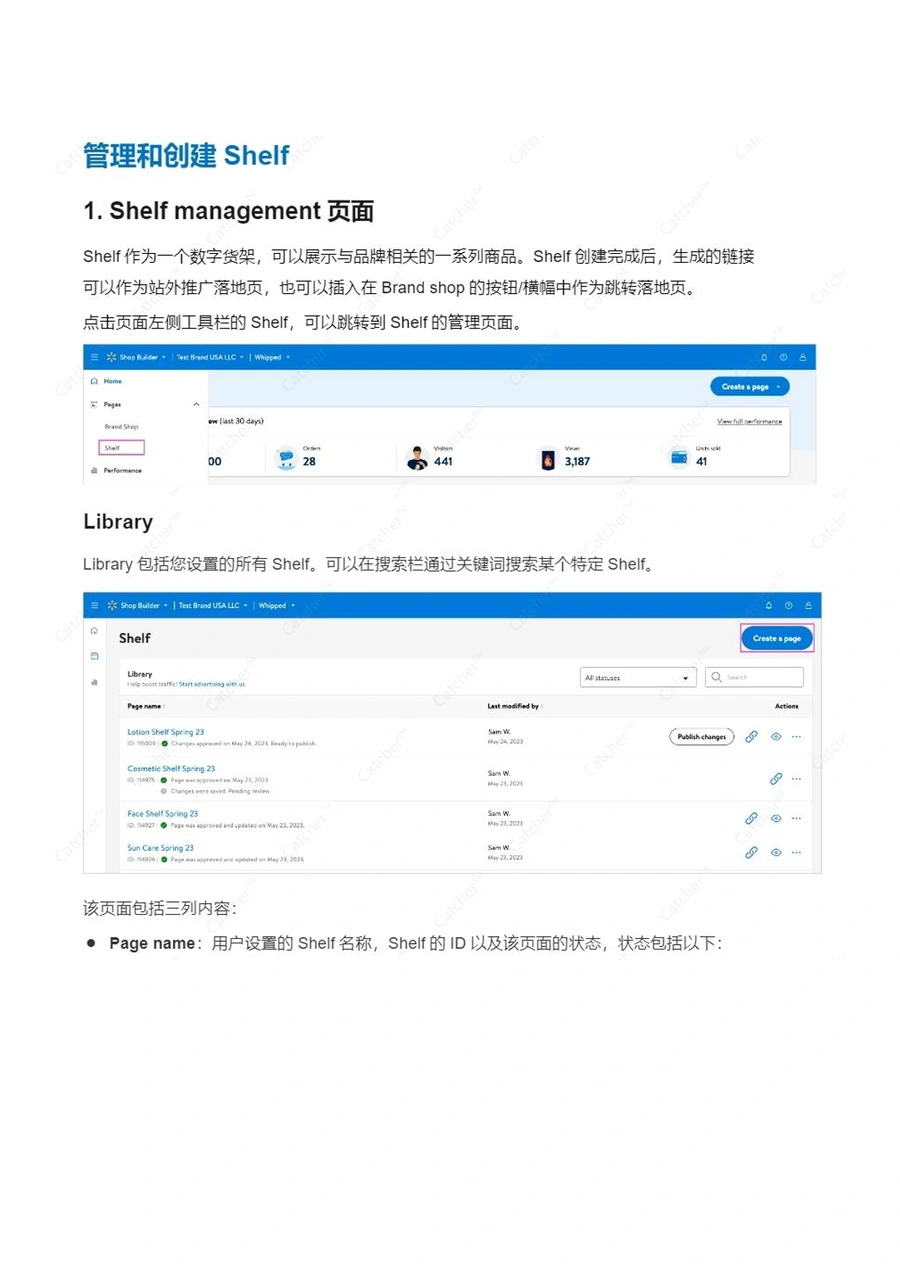Click notification bell in Shelf library screenshot
Screen dimensions: 900x1272
pos(769,605)
